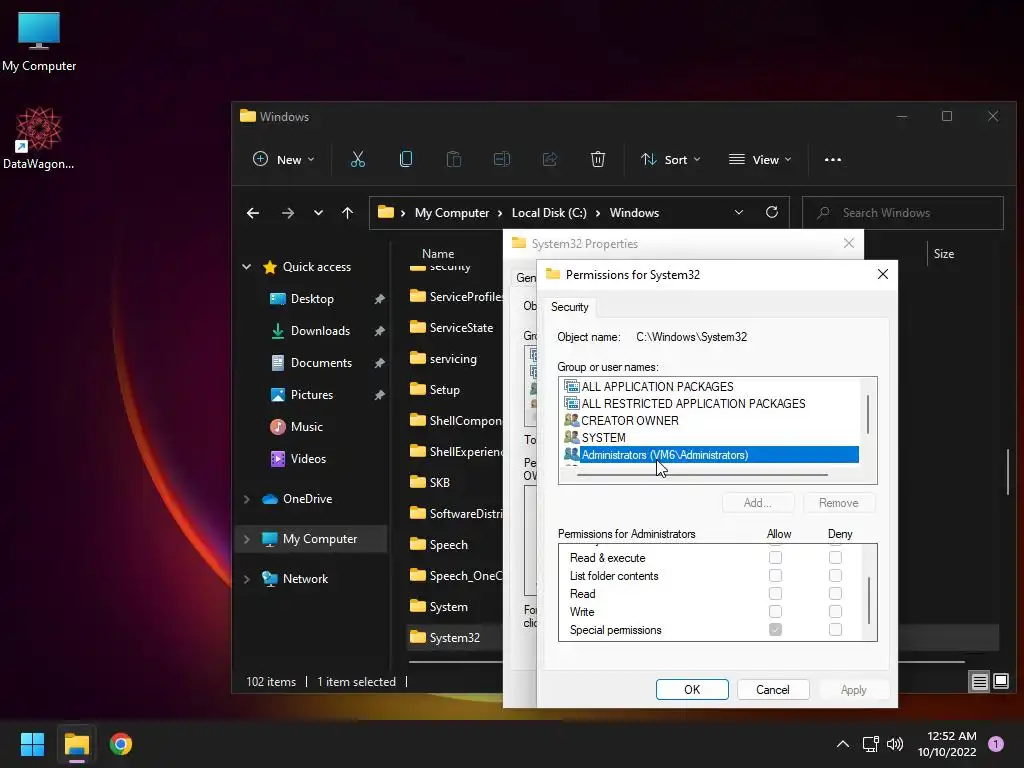Check Deny for Write permission

[x=835, y=611]
